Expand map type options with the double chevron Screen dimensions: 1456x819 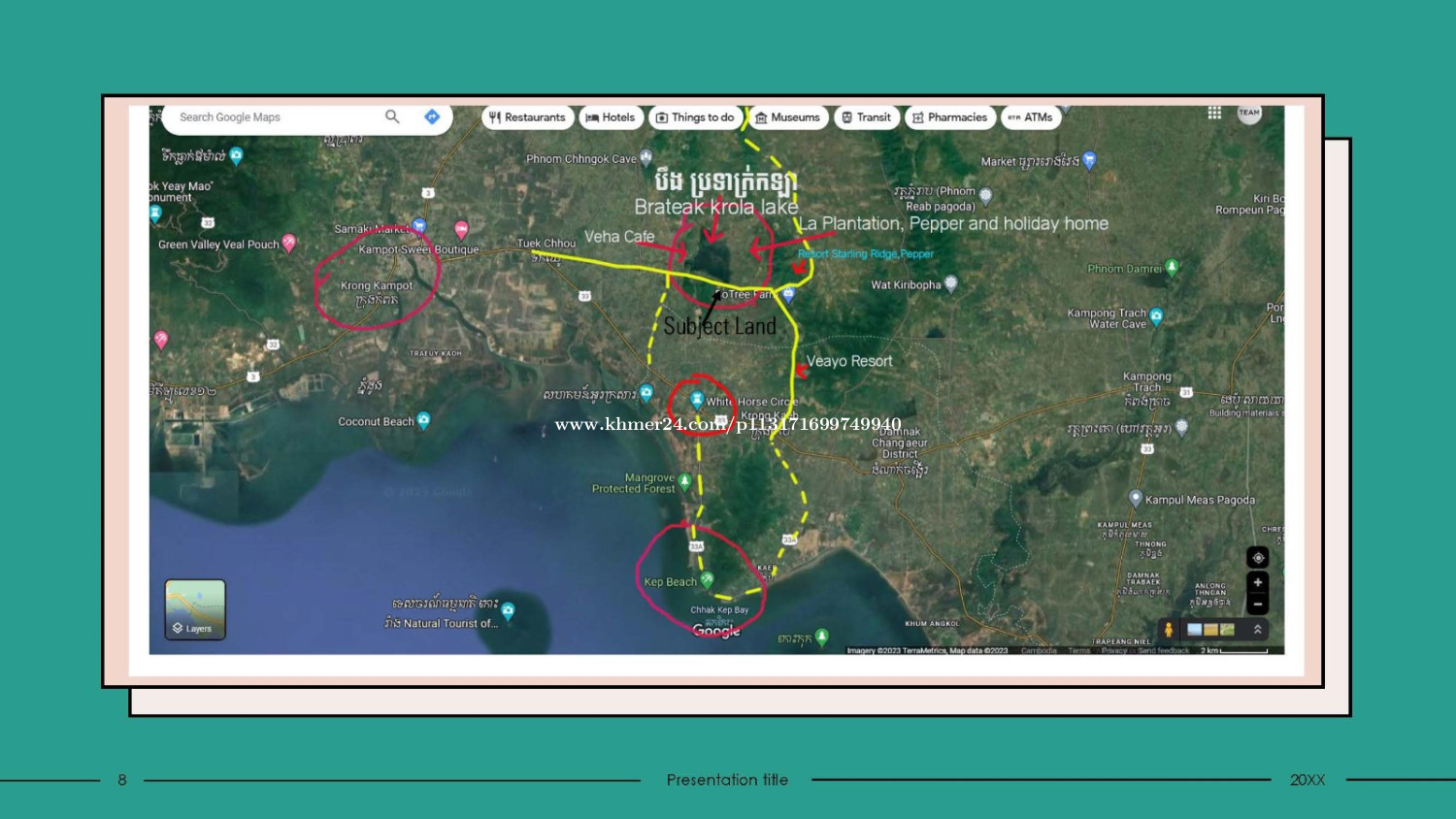1258,629
